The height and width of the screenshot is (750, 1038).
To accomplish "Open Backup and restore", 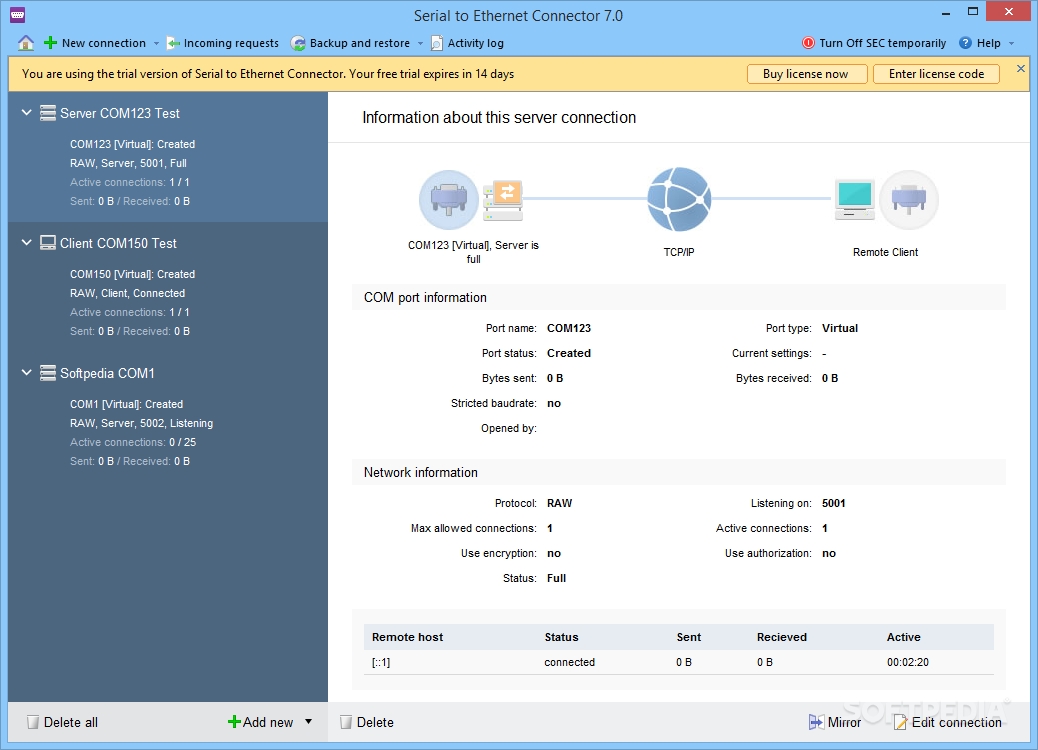I will 352,43.
